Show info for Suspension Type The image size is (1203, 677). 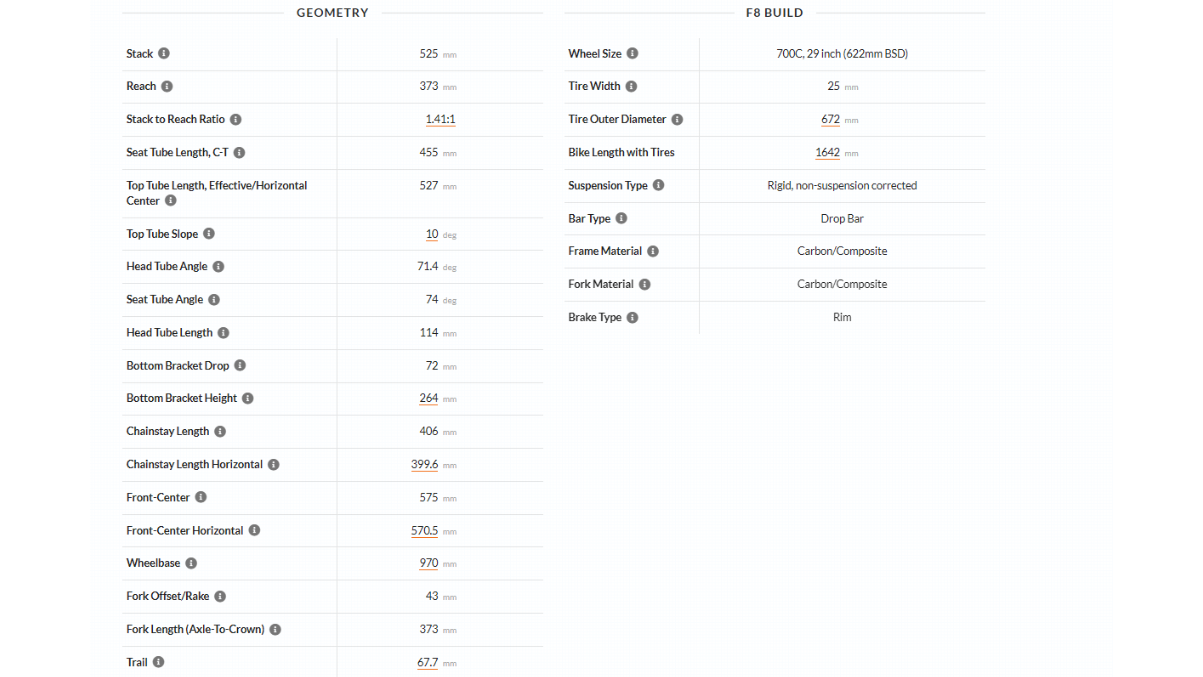coord(658,186)
